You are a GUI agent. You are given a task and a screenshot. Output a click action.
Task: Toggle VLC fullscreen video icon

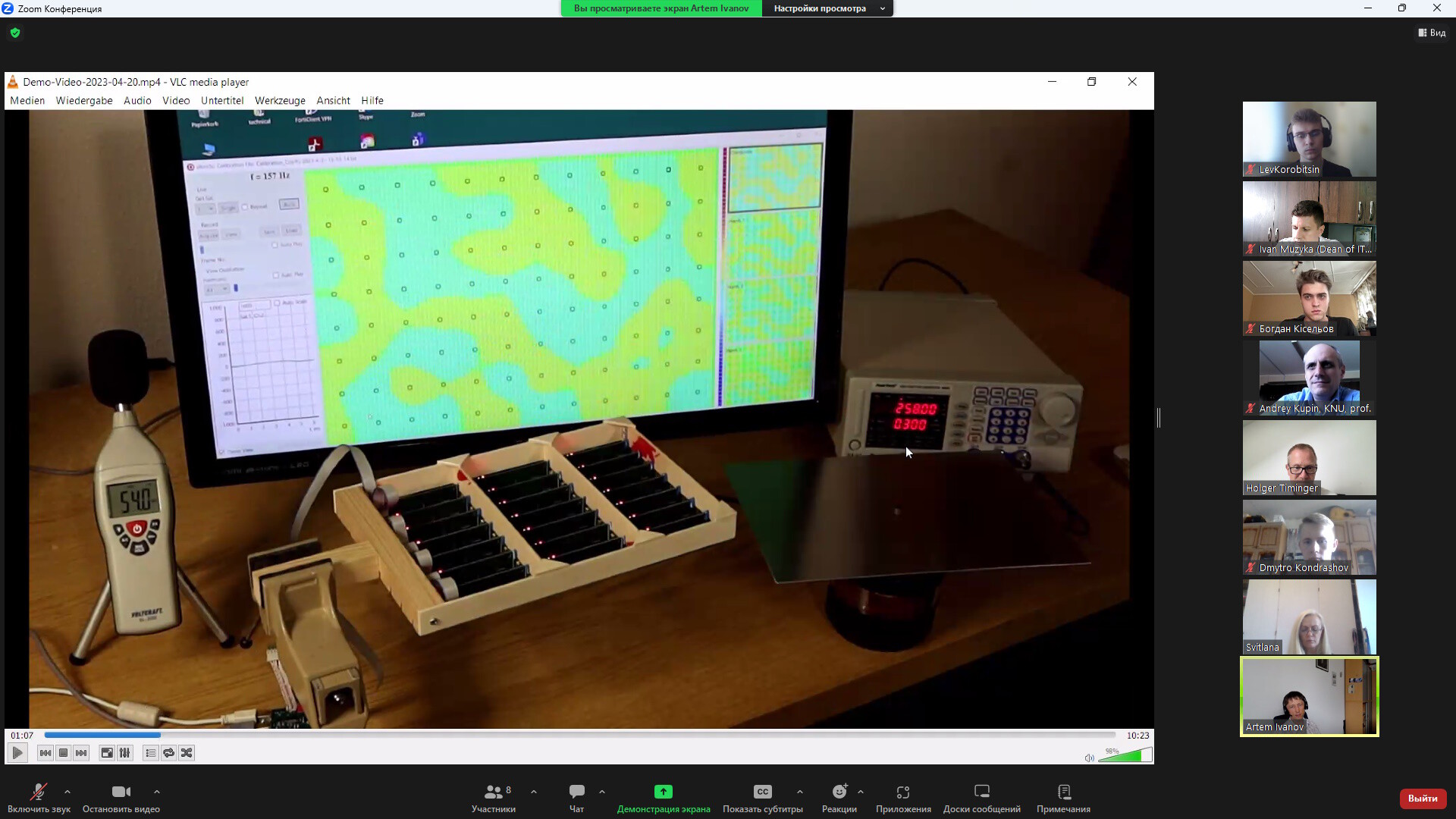(107, 753)
